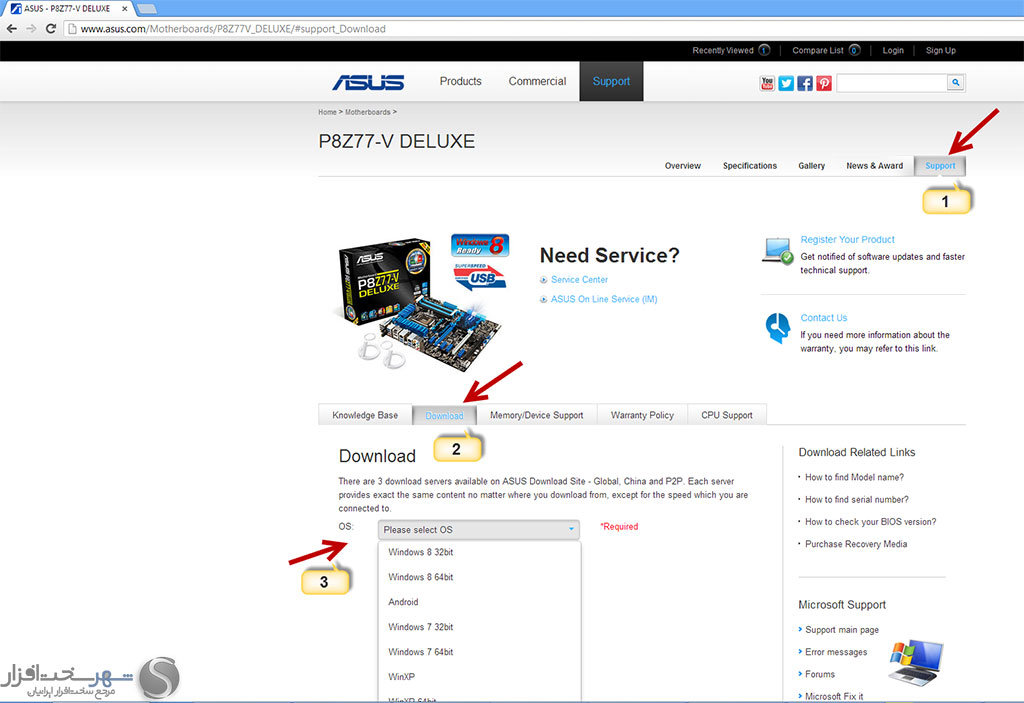Open the ASUS Facebook icon
1024x703 pixels.
tap(805, 83)
